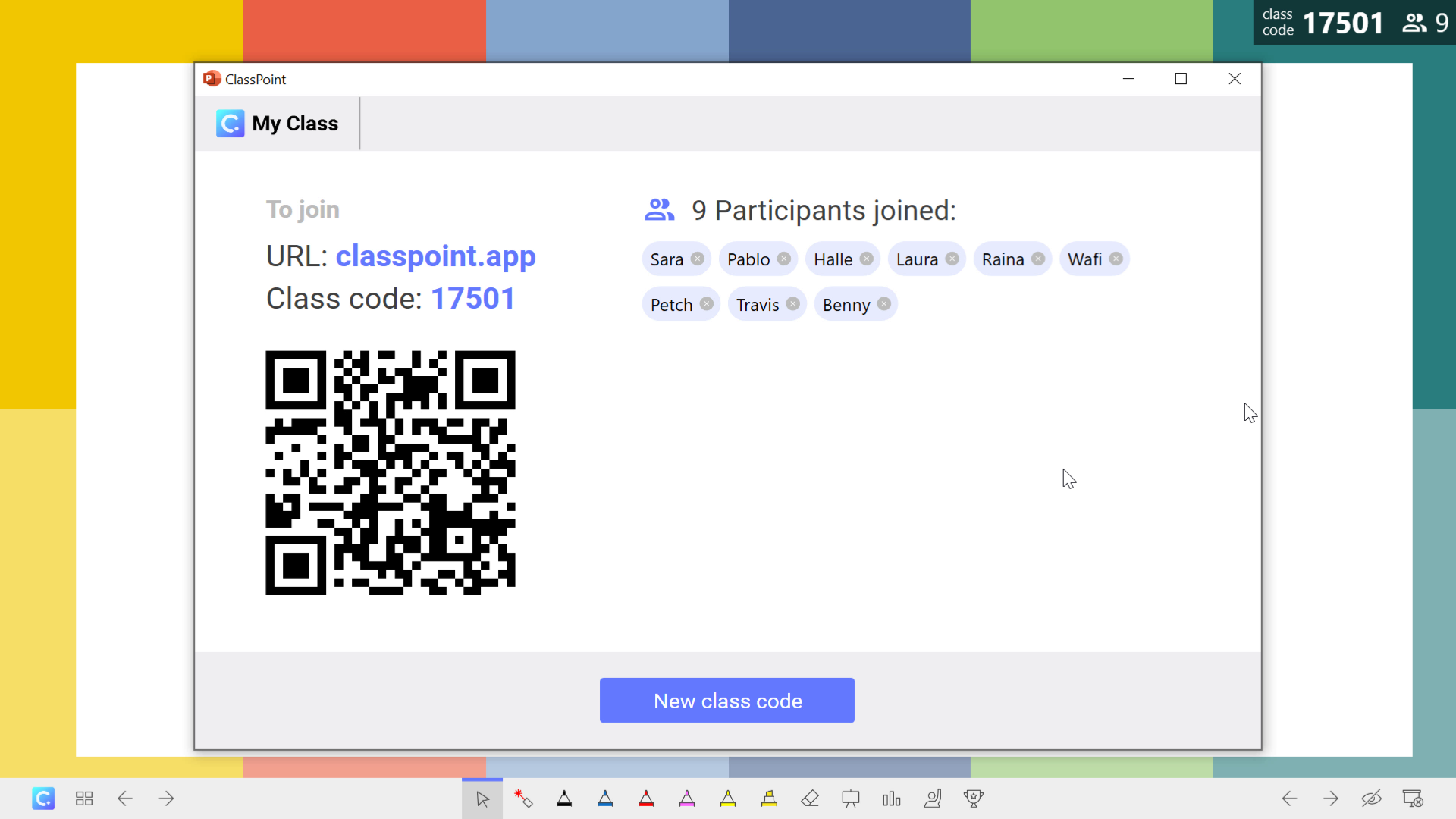Navigate back using bottom left arrow

point(125,798)
